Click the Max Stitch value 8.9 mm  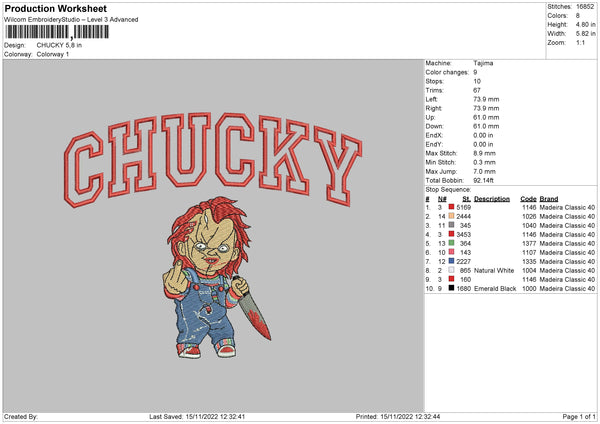click(484, 153)
